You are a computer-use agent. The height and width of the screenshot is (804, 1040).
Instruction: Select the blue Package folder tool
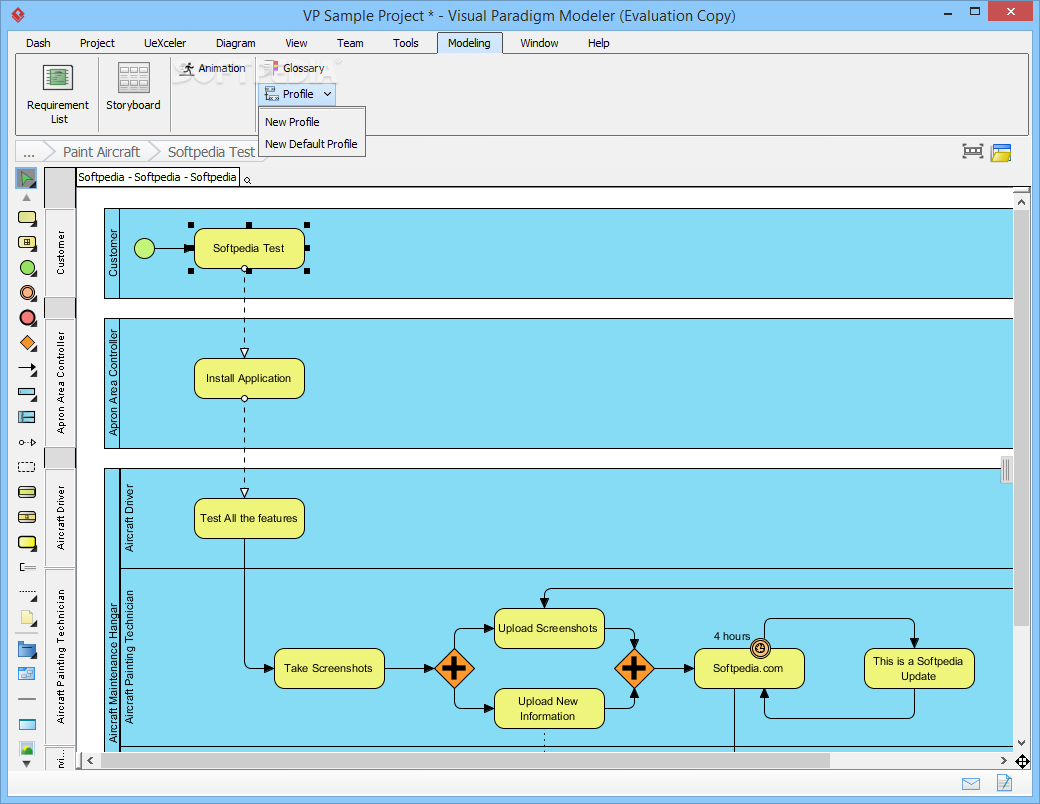click(x=27, y=649)
